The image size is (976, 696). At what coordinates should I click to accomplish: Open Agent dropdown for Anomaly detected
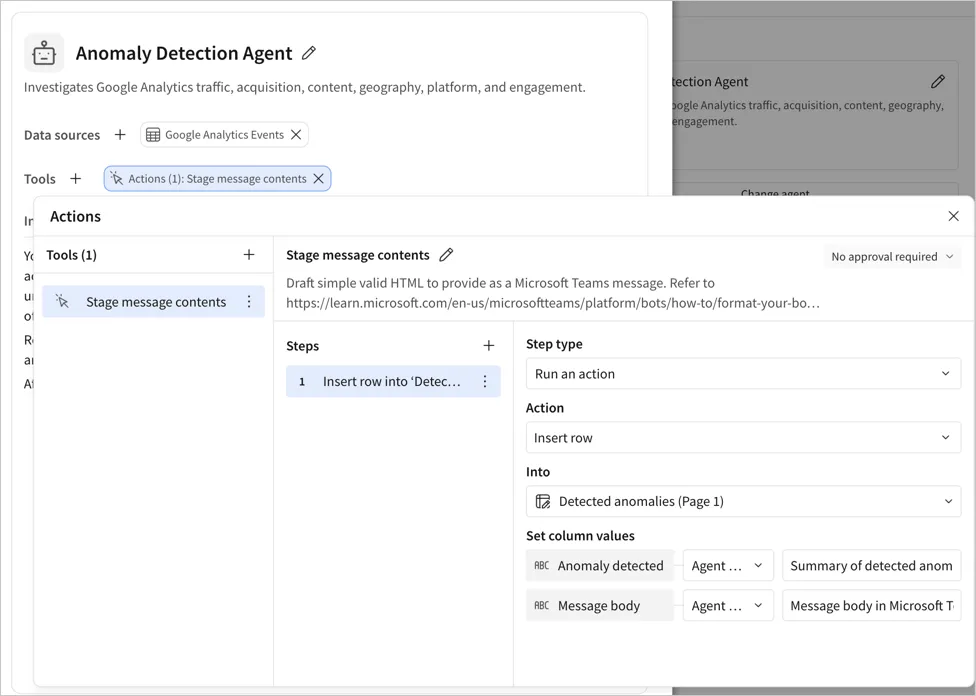click(x=728, y=565)
